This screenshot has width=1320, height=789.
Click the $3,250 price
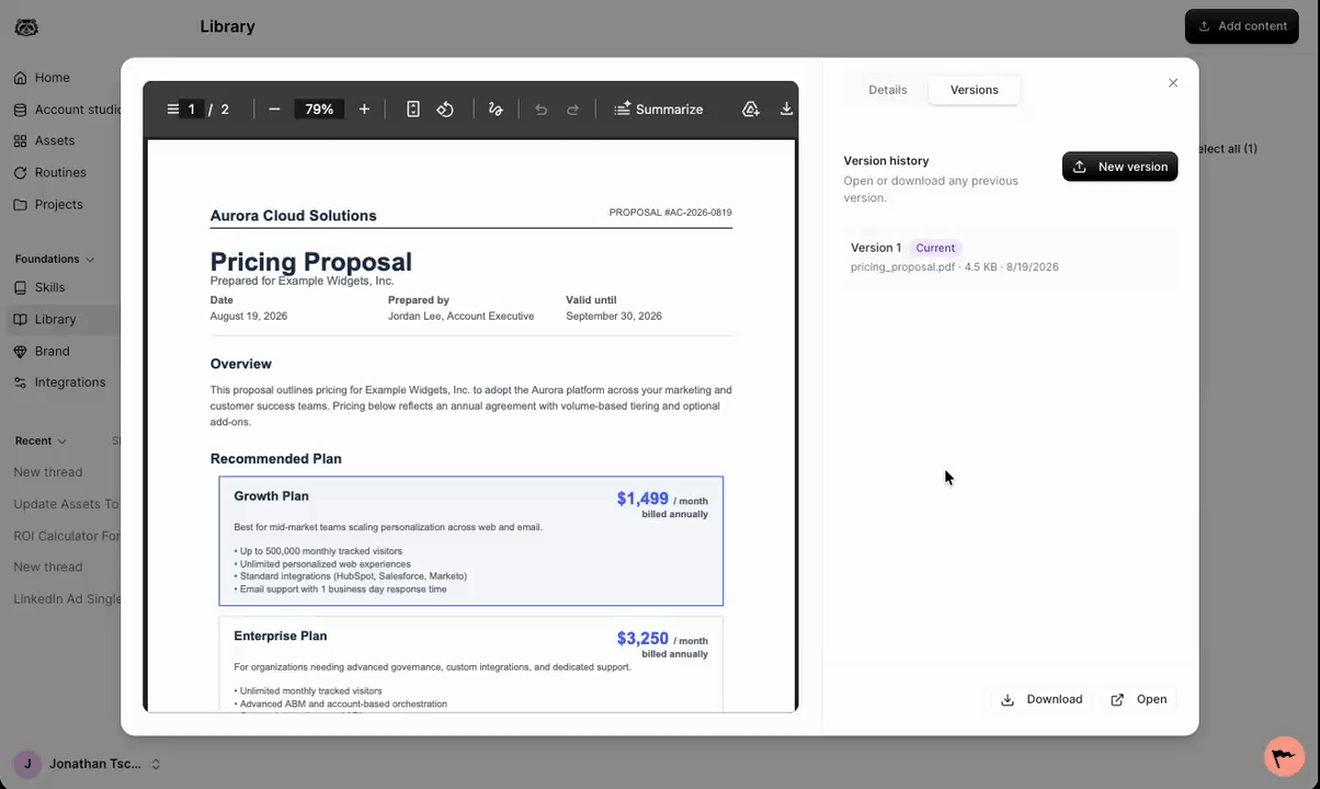tap(642, 638)
